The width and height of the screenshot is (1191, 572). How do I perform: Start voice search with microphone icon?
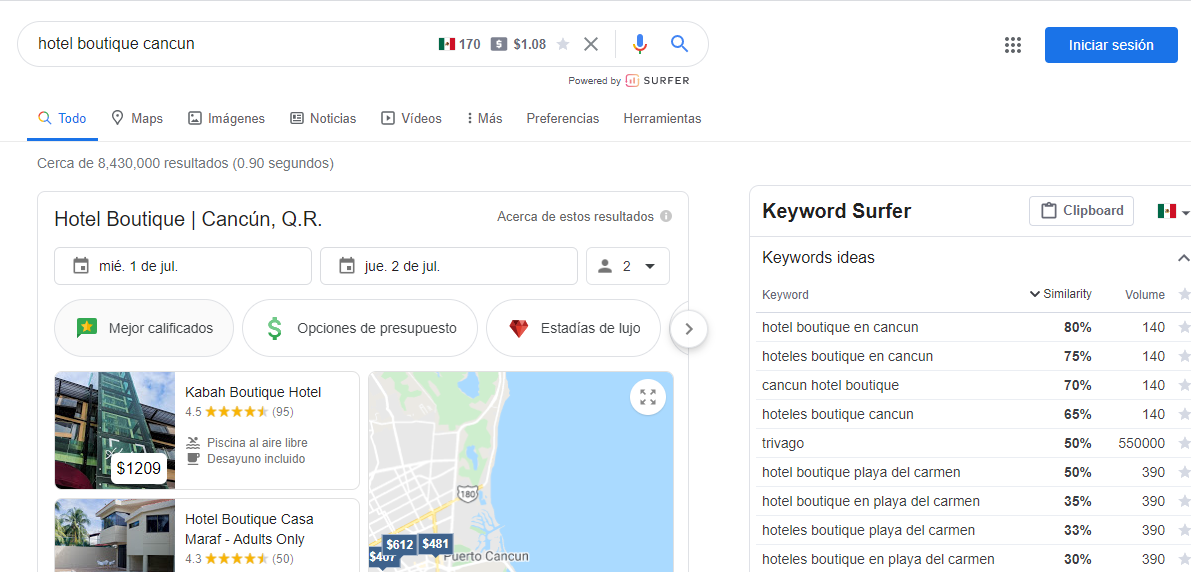[x=640, y=44]
